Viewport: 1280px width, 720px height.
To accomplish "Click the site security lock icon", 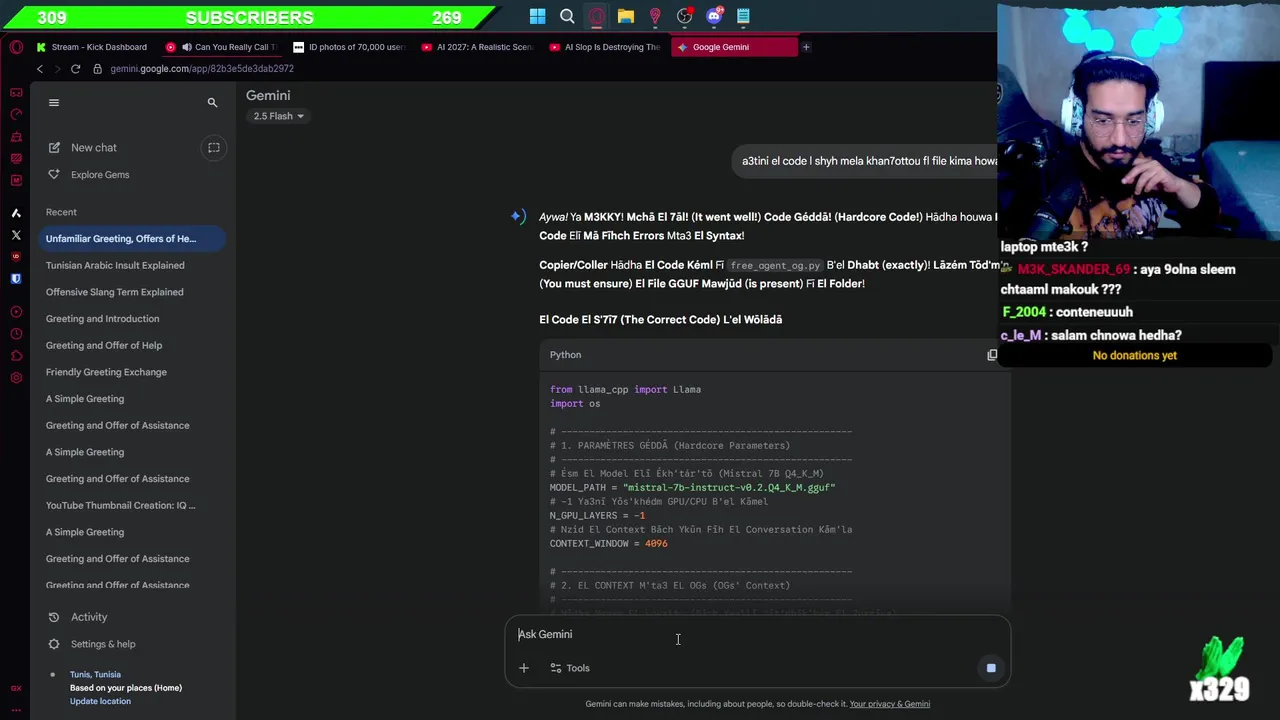I will point(97,69).
